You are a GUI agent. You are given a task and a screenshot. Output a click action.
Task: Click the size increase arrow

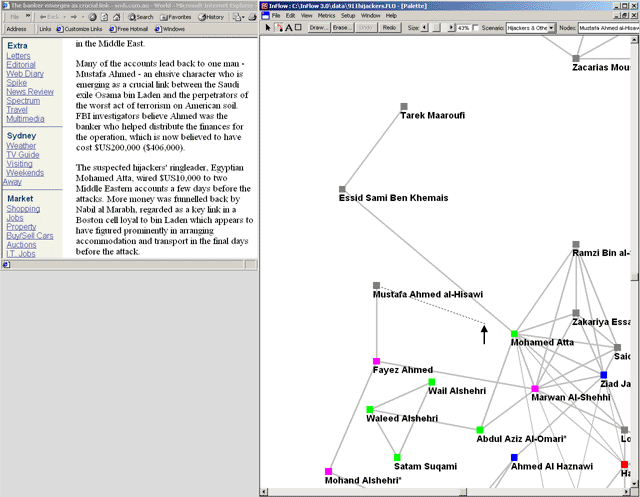[x=449, y=28]
